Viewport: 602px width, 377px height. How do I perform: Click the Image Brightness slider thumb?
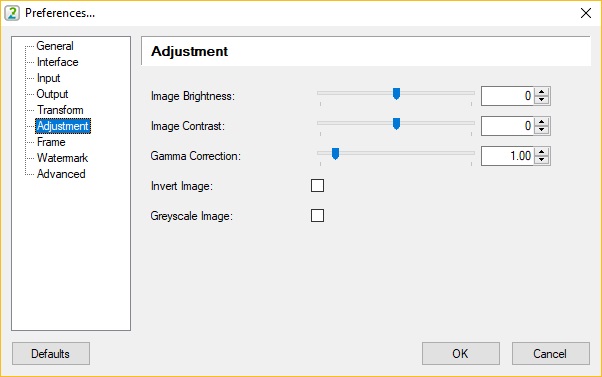tap(396, 94)
